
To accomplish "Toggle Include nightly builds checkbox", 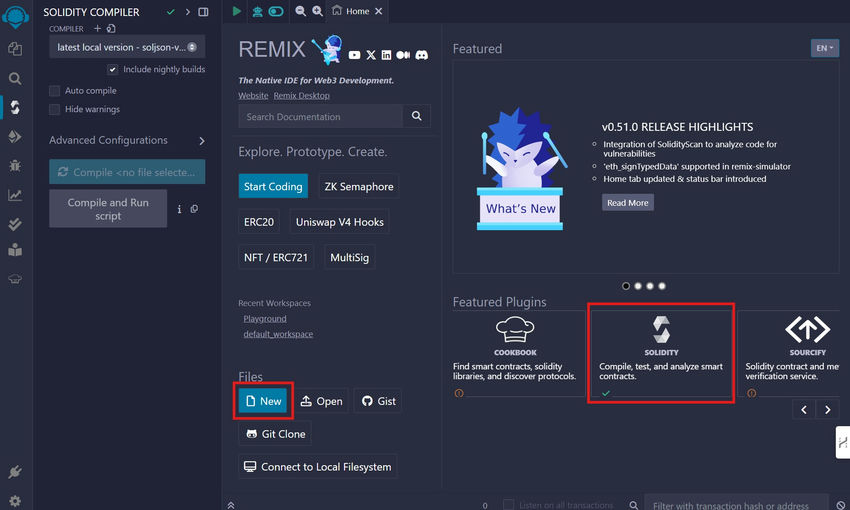I will (112, 69).
